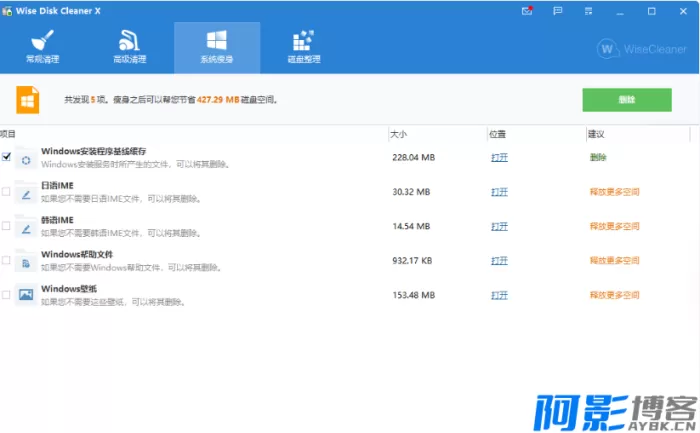This screenshot has height=433, width=700.
Task: Open the menu icon in title bar
Action: (x=588, y=11)
